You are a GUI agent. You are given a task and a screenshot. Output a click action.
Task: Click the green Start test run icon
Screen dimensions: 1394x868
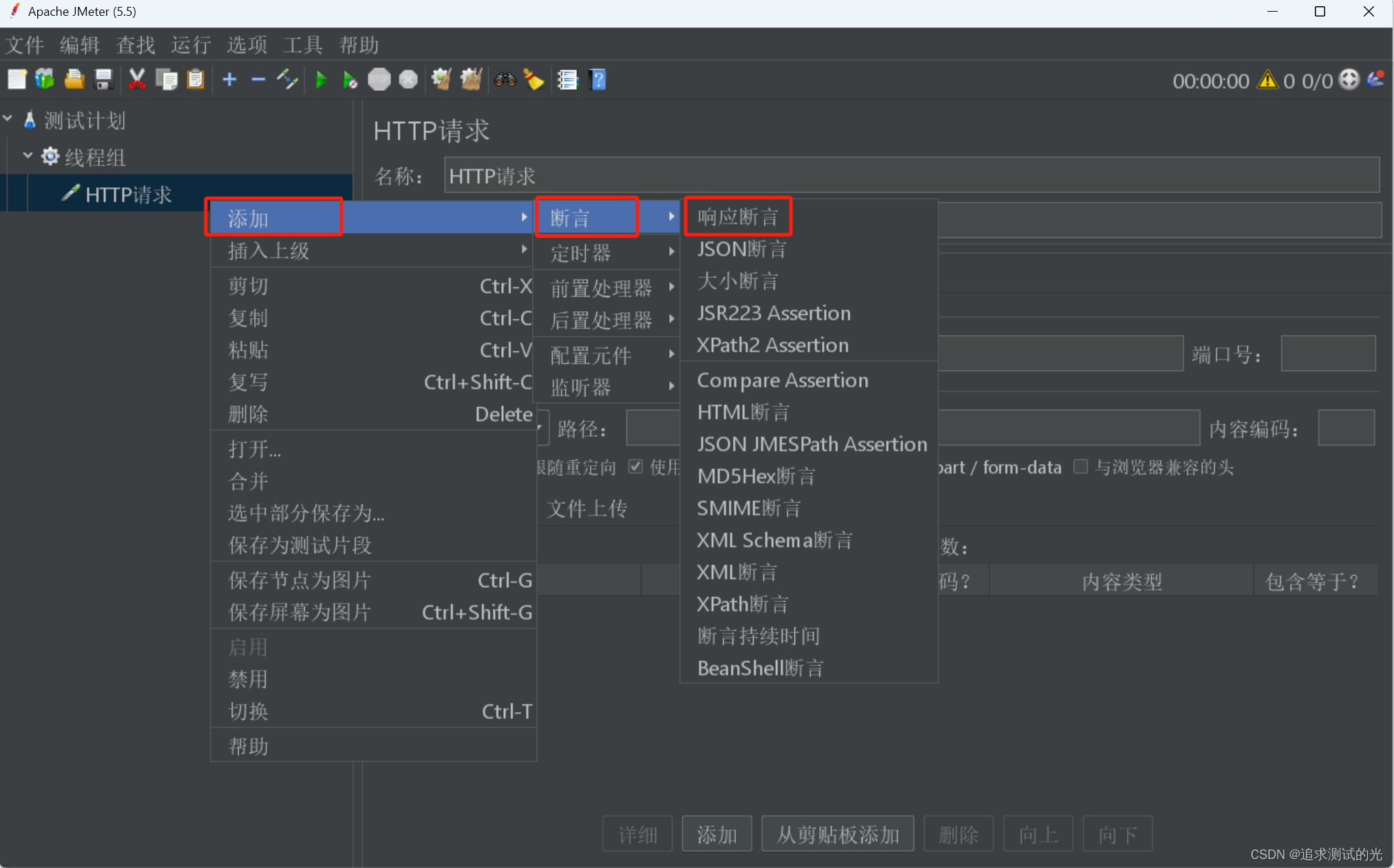point(321,80)
